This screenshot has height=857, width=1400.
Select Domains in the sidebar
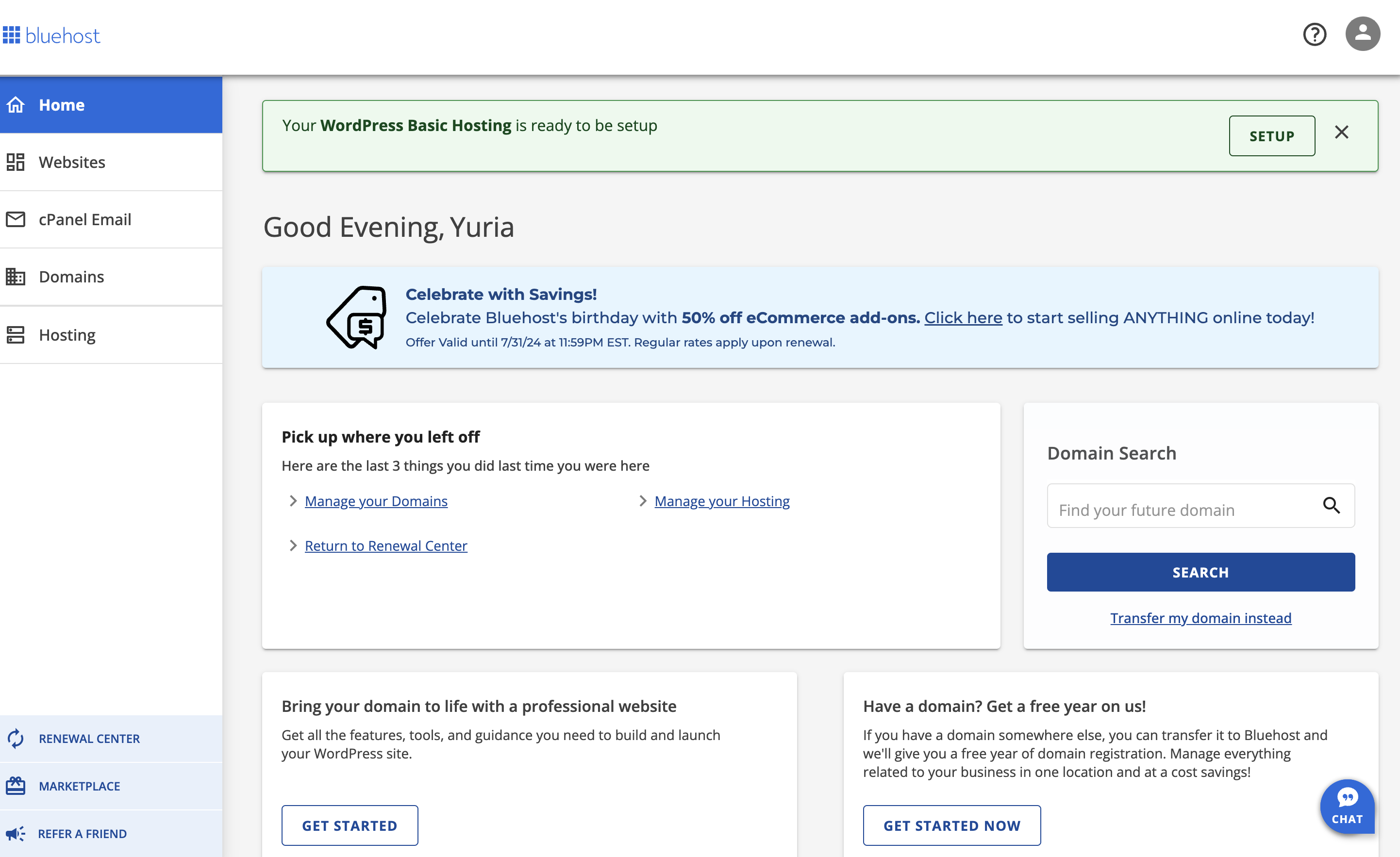click(111, 277)
